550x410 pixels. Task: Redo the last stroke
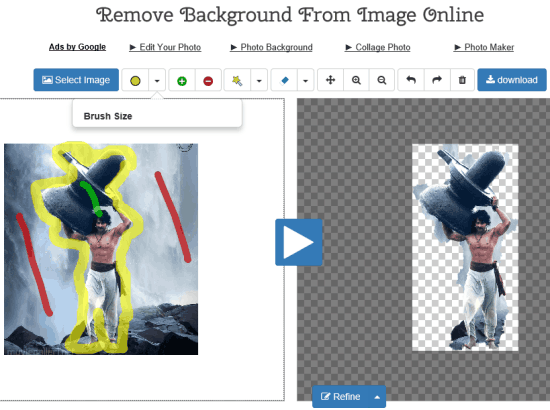tap(437, 80)
